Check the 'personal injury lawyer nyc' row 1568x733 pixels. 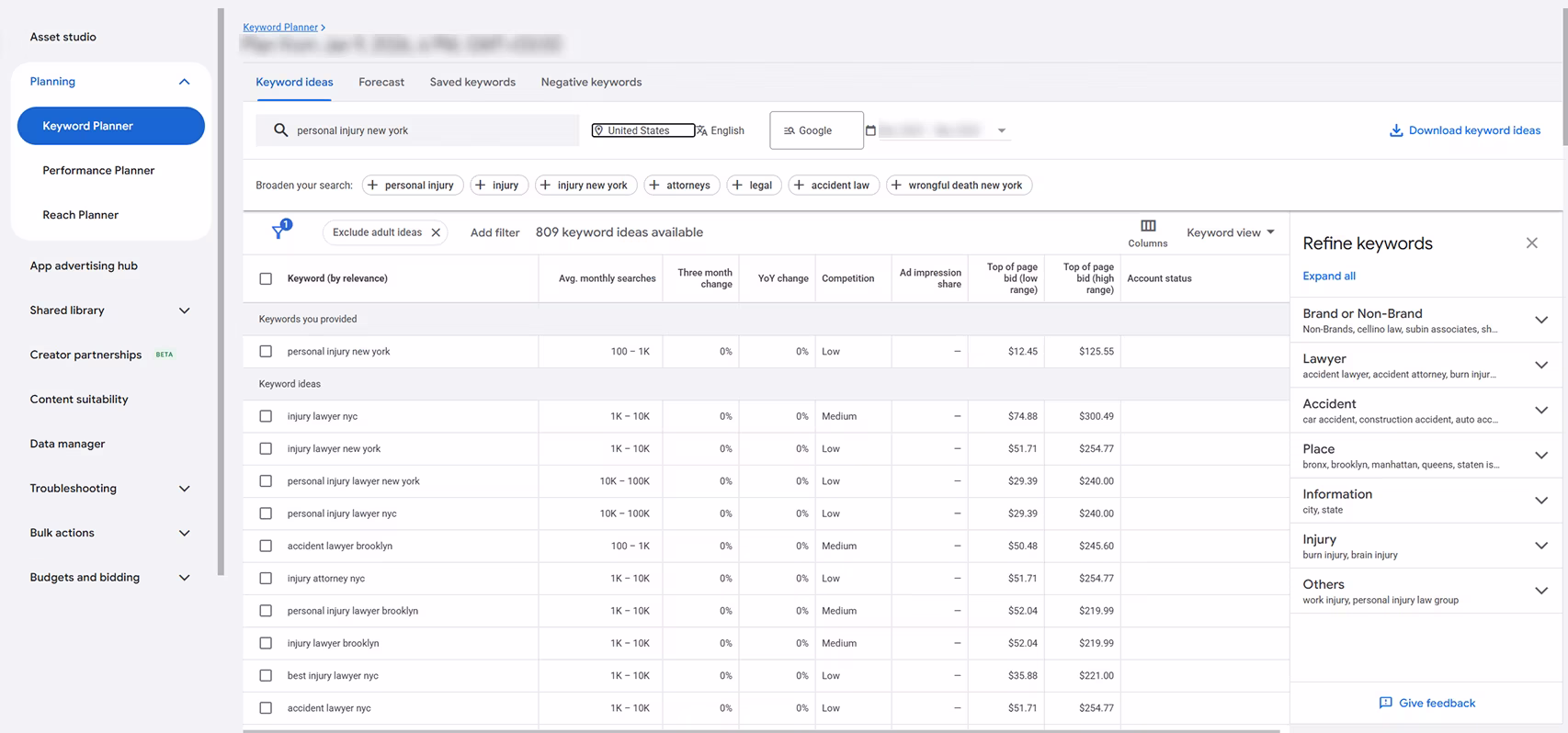click(266, 513)
